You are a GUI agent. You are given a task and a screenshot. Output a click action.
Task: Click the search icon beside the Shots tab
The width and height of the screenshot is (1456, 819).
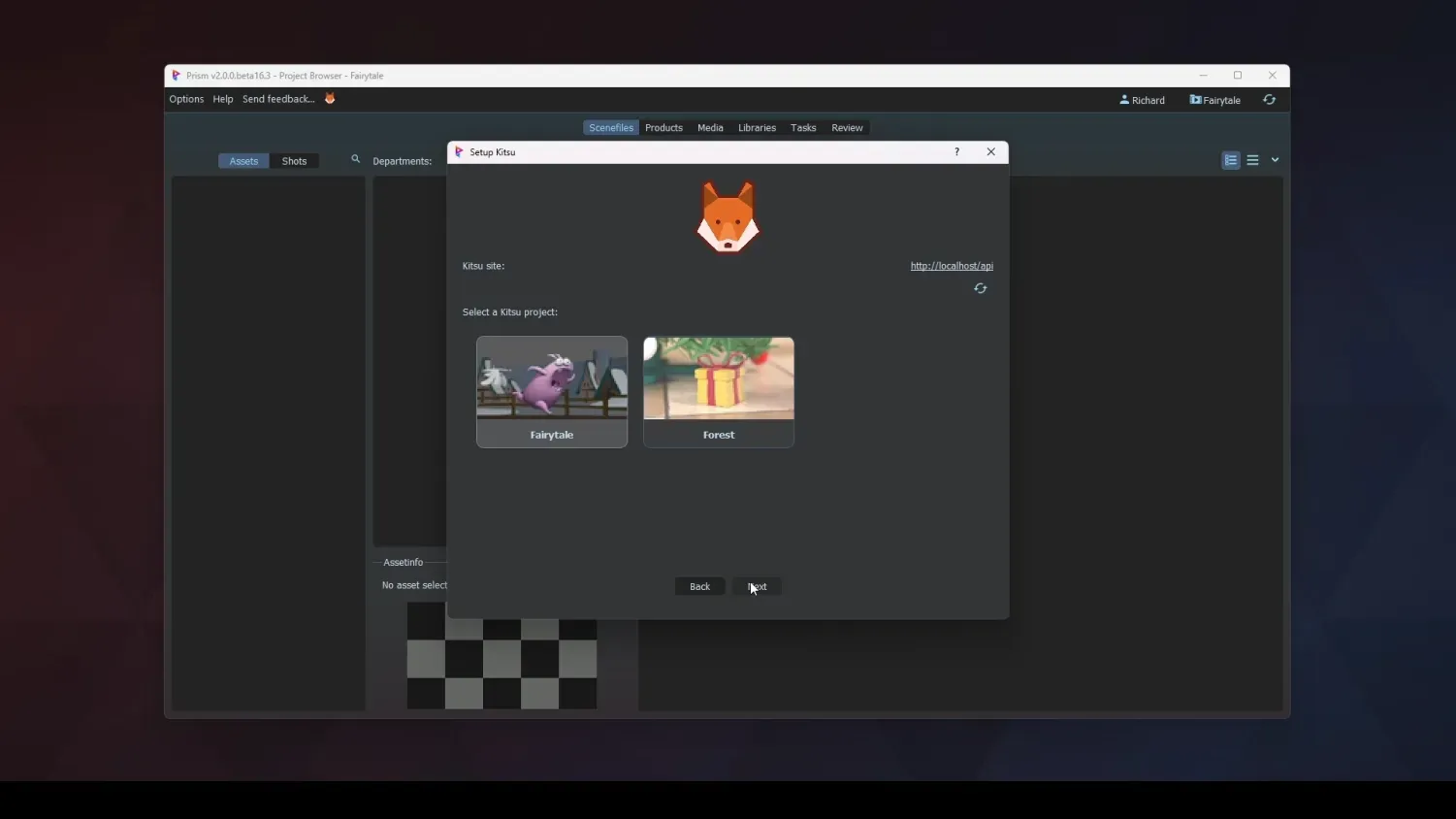[356, 159]
